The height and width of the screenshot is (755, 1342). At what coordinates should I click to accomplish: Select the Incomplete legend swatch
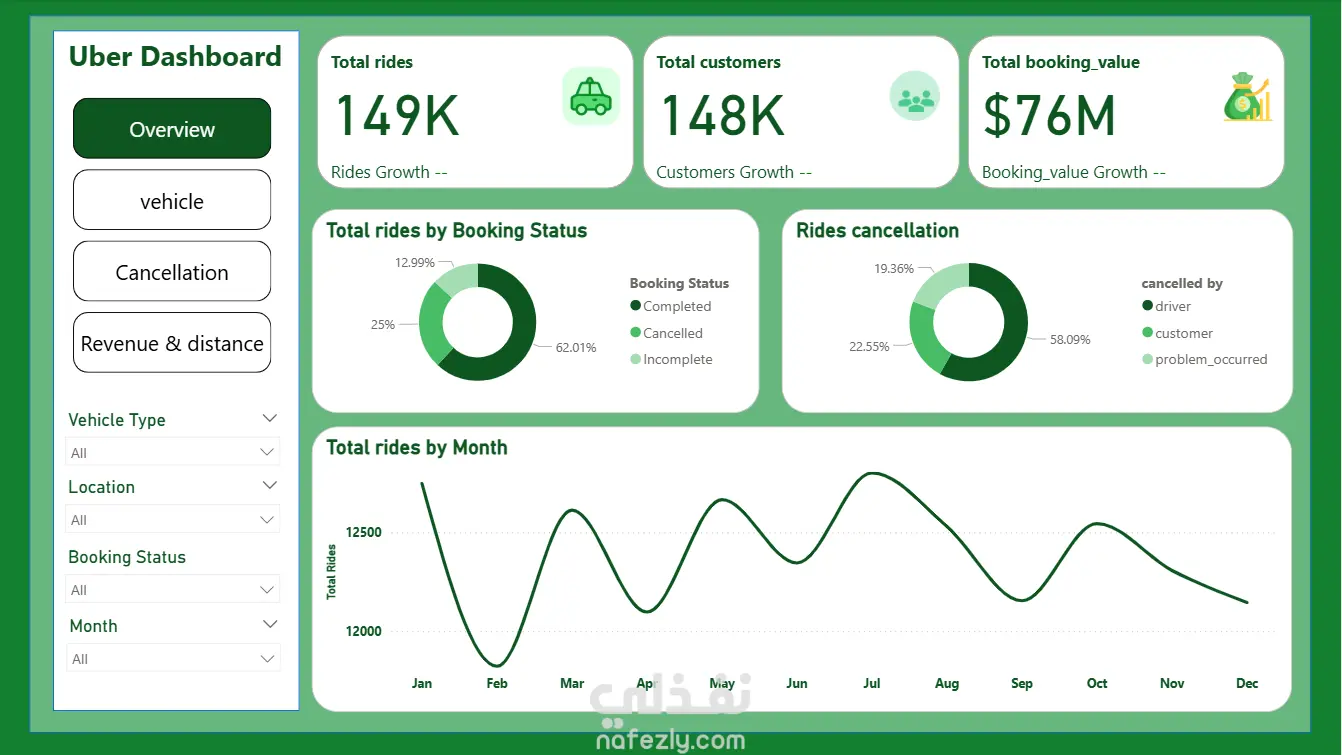(635, 359)
